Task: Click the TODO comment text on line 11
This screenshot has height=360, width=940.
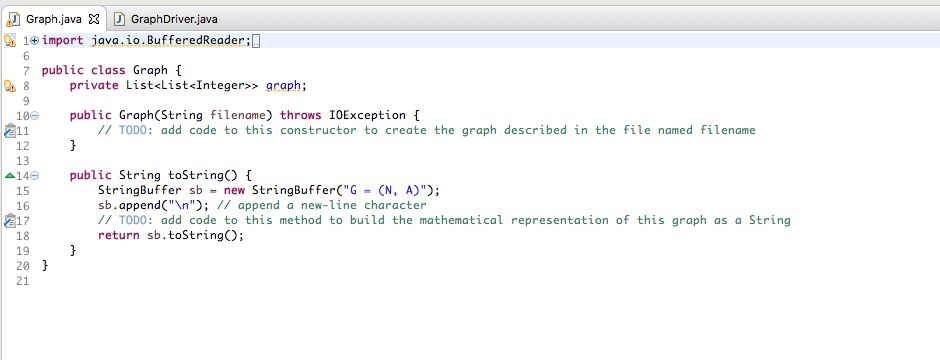Action: click(427, 130)
